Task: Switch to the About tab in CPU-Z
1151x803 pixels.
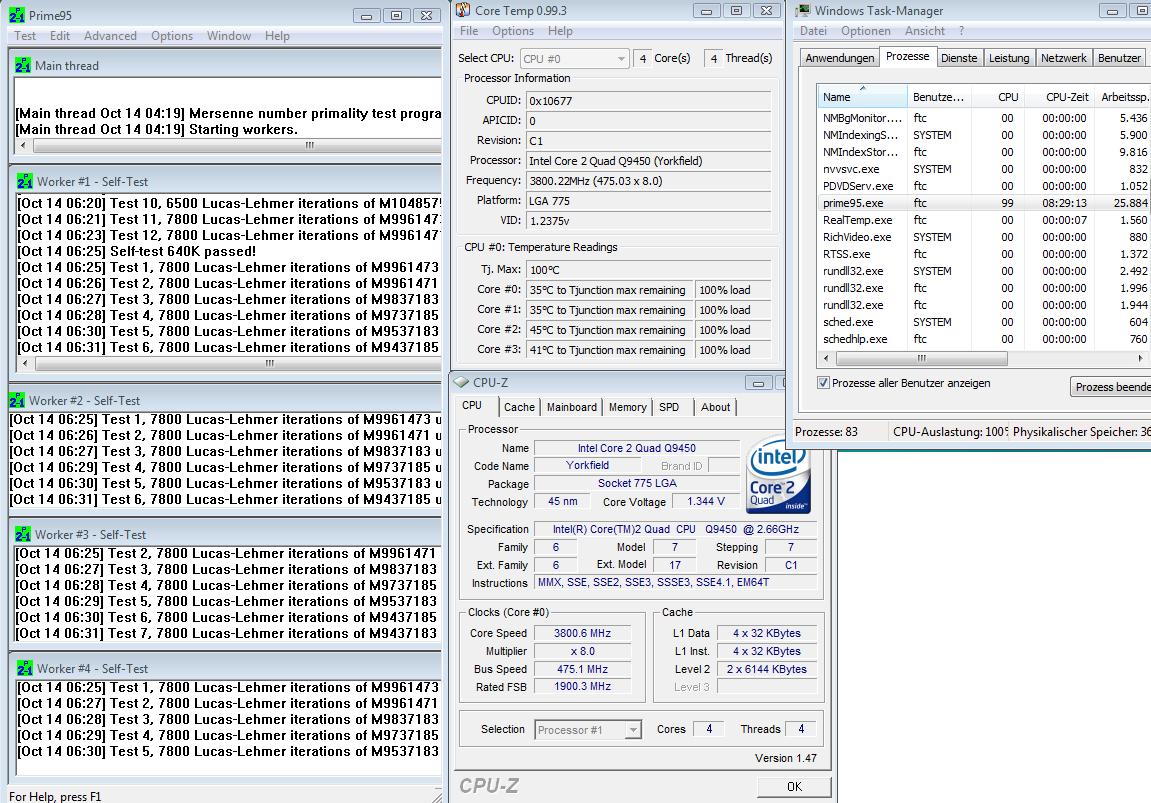Action: pos(716,407)
